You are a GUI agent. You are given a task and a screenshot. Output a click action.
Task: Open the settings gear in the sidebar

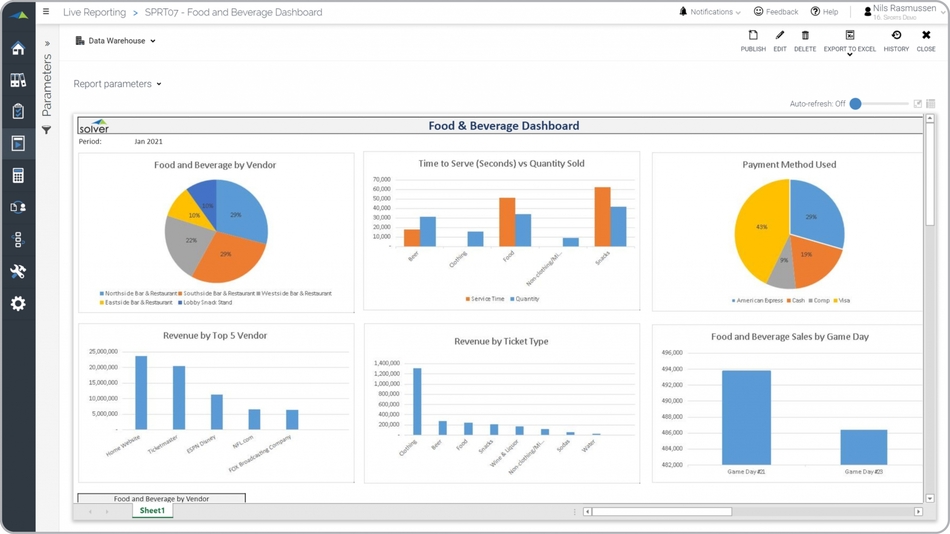pyautogui.click(x=18, y=303)
